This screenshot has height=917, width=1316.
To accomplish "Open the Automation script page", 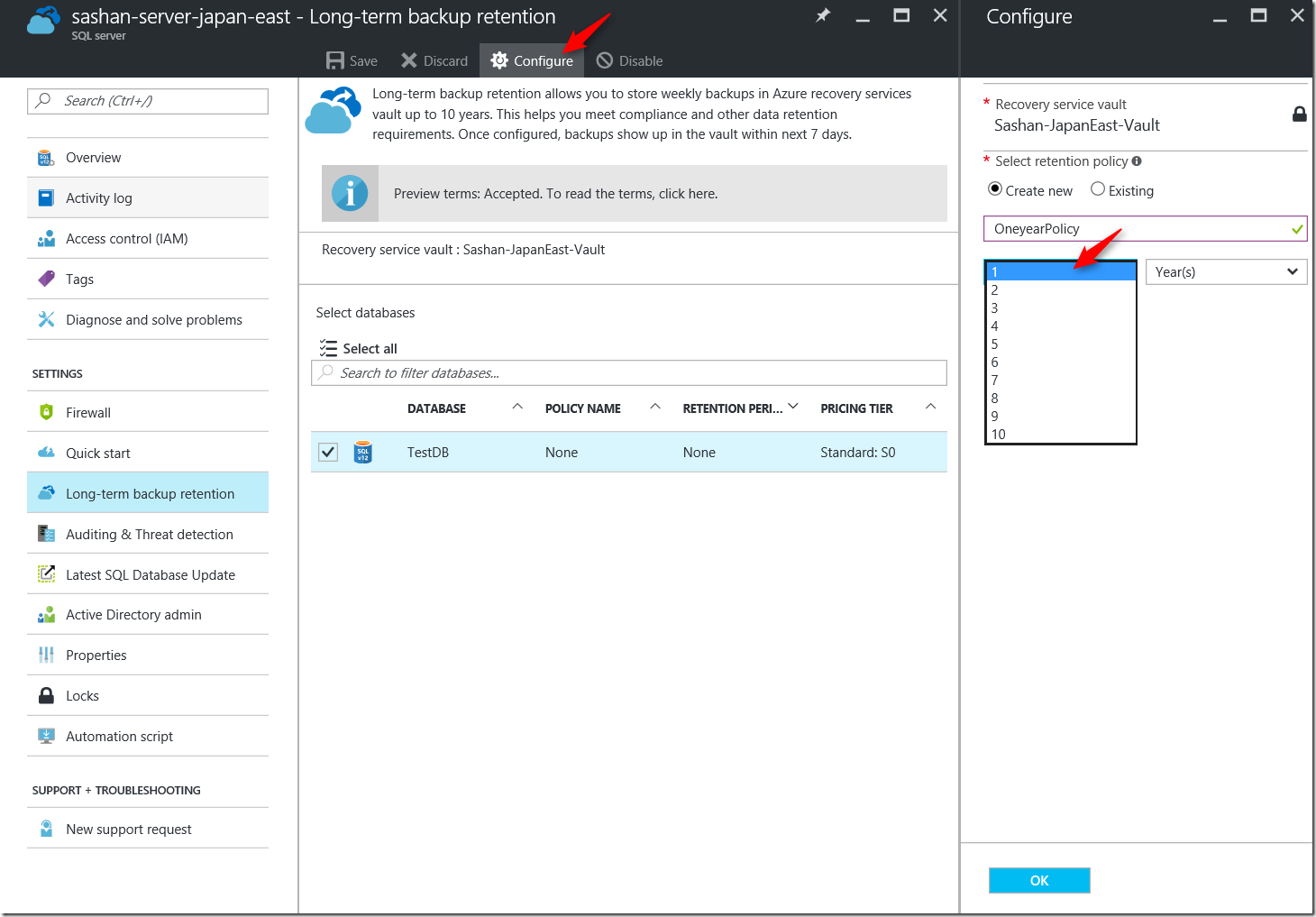I will pyautogui.click(x=119, y=736).
